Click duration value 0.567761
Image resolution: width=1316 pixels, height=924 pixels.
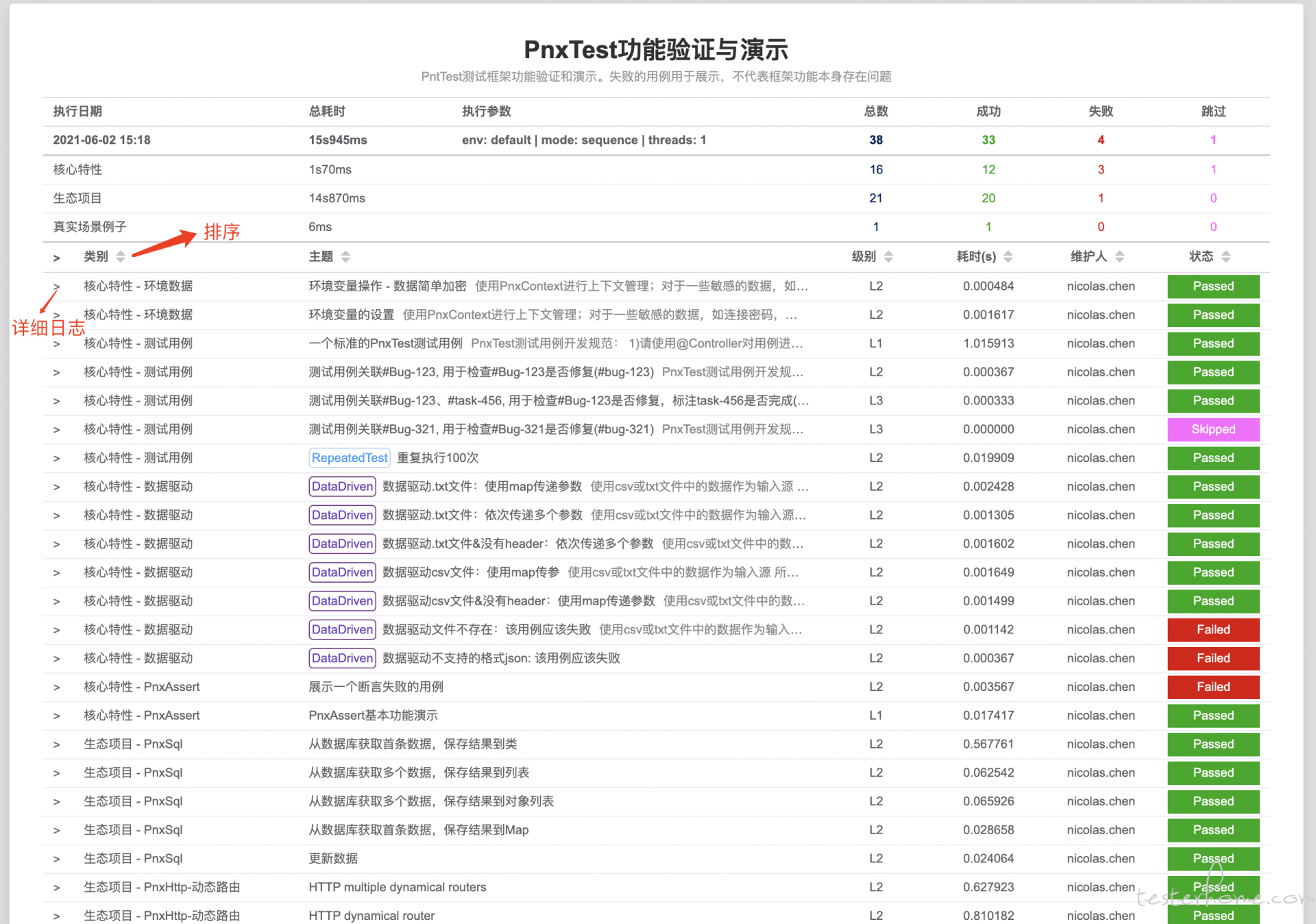(988, 744)
